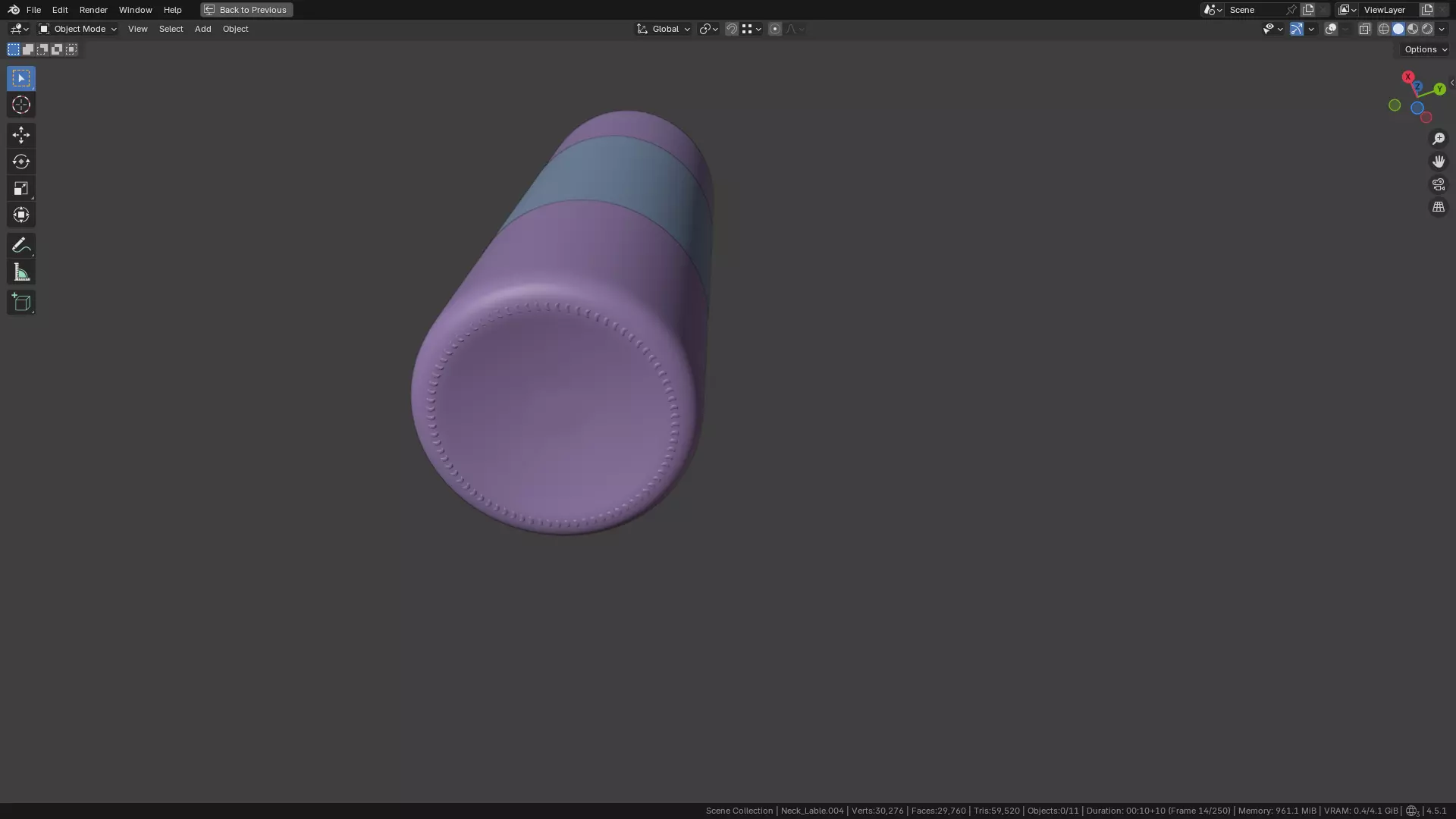Viewport: 1456px width, 819px height.
Task: Select the Annotate pencil tool
Action: [x=21, y=245]
